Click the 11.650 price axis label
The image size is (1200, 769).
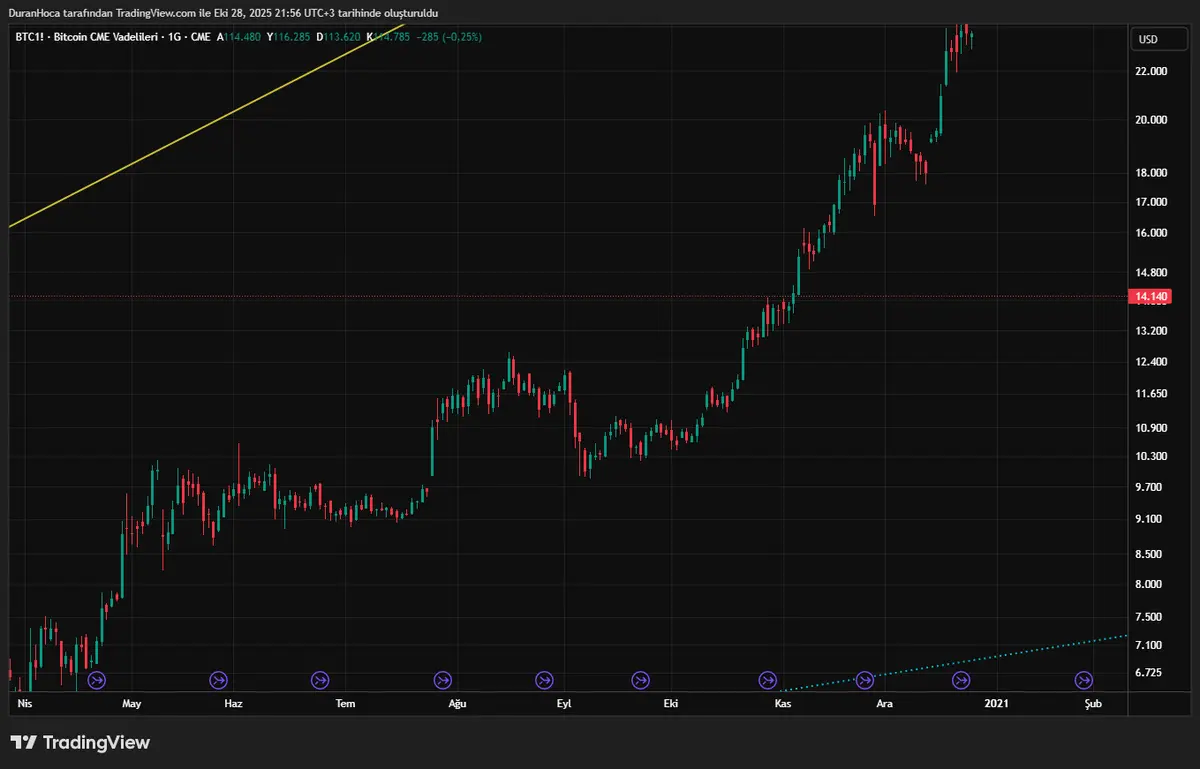[x=1151, y=394]
